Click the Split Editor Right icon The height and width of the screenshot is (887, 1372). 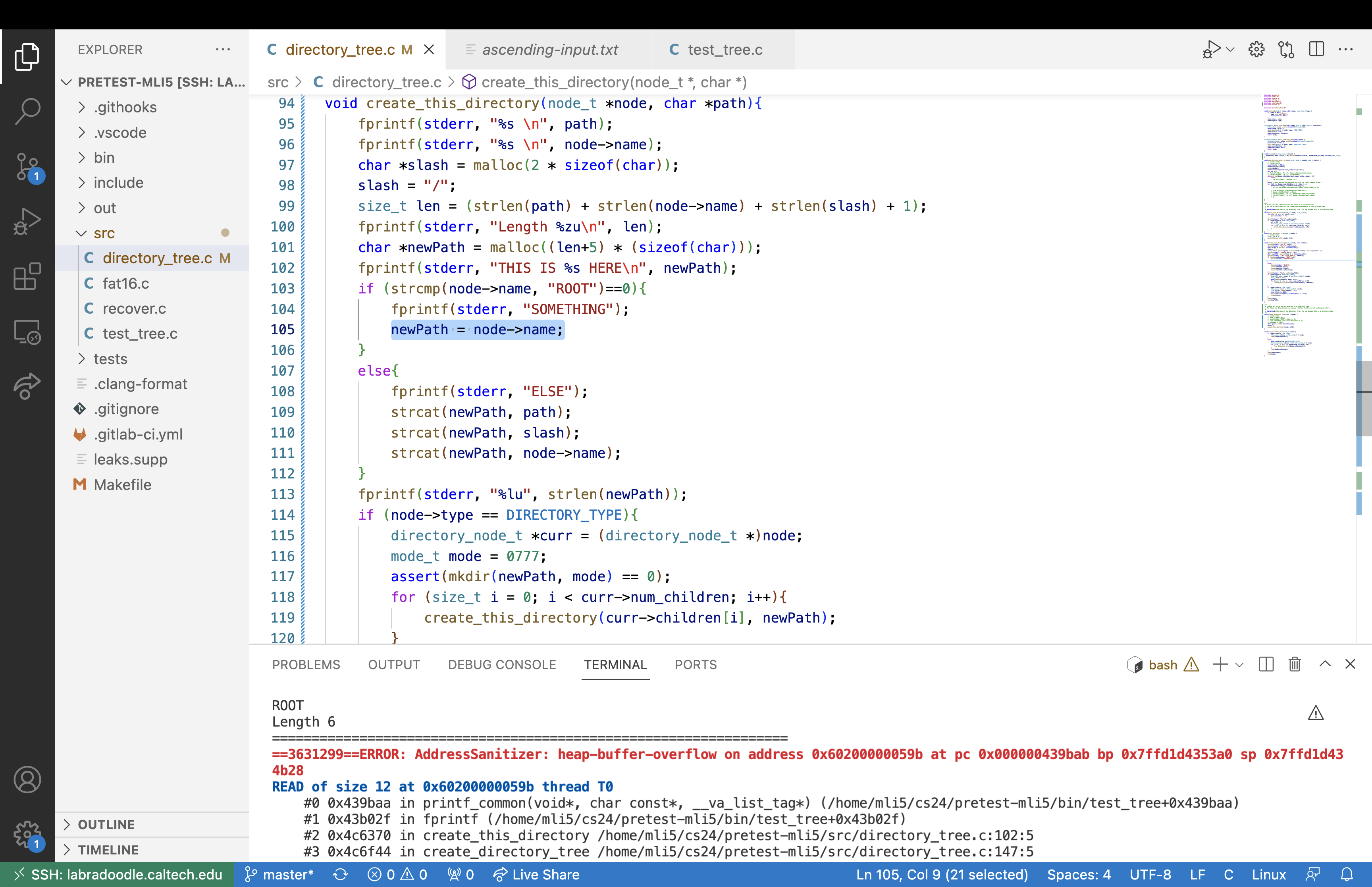[x=1316, y=50]
